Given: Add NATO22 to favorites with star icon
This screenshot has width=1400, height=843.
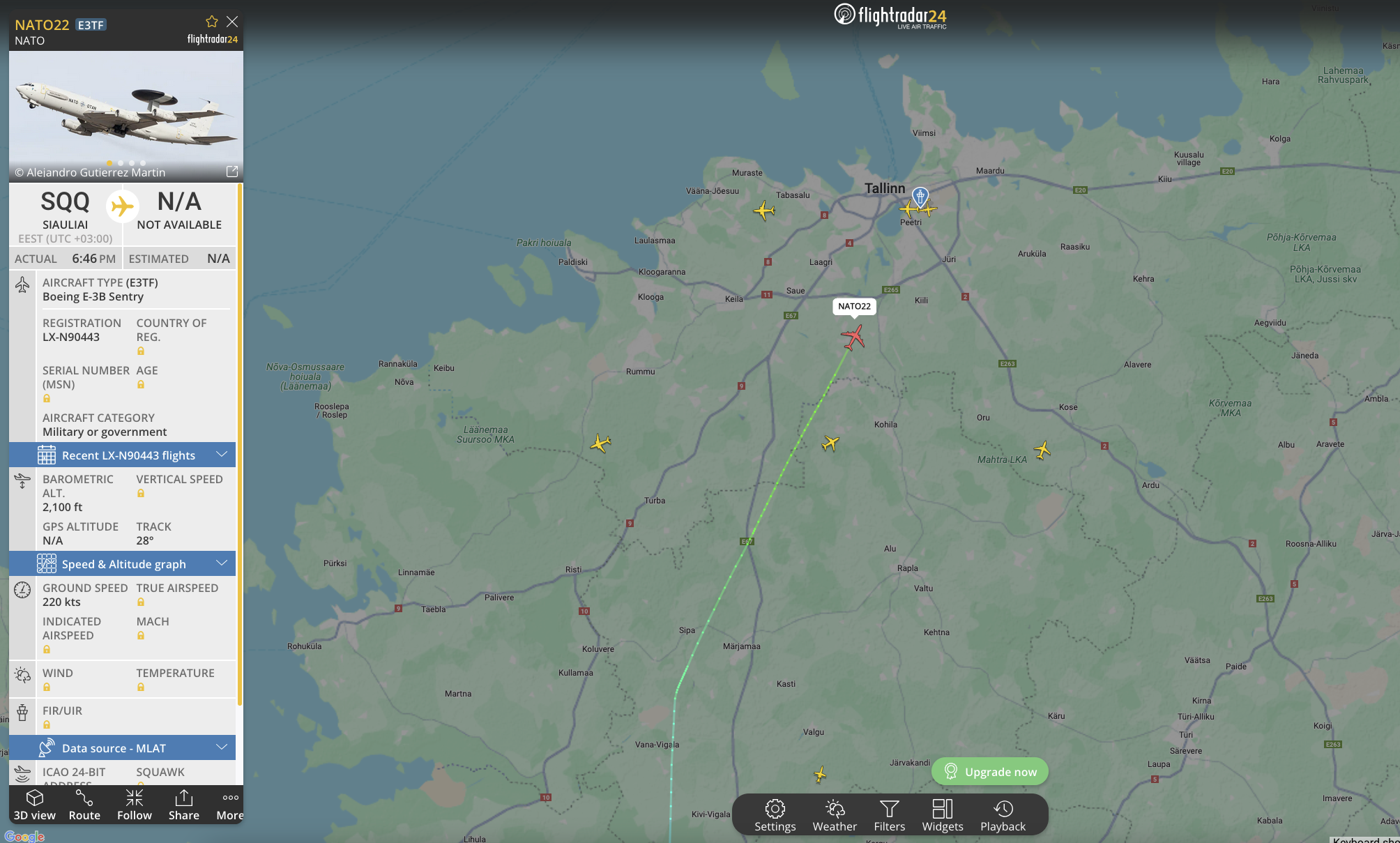Looking at the screenshot, I should [212, 22].
